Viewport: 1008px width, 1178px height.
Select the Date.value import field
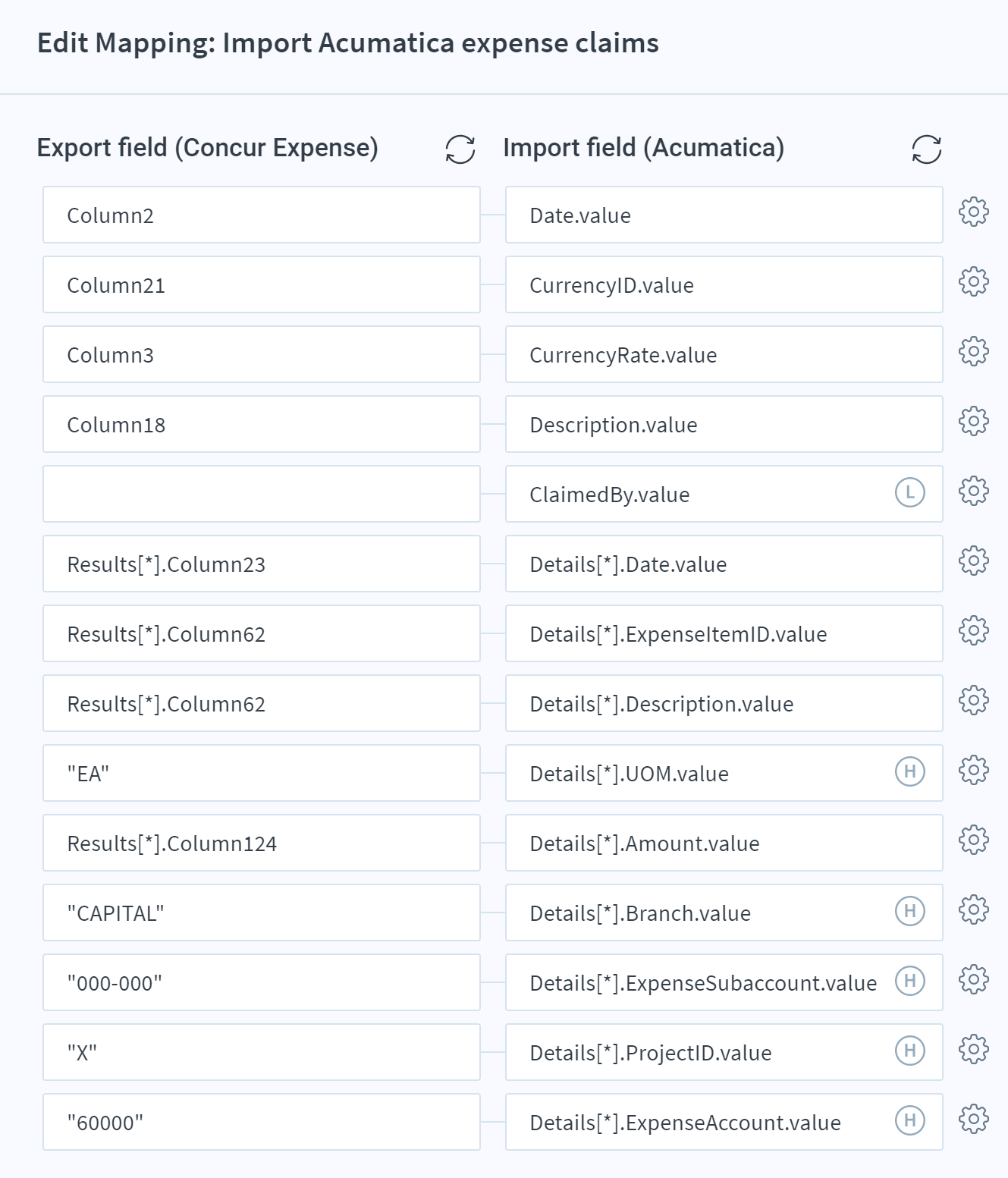click(x=724, y=215)
